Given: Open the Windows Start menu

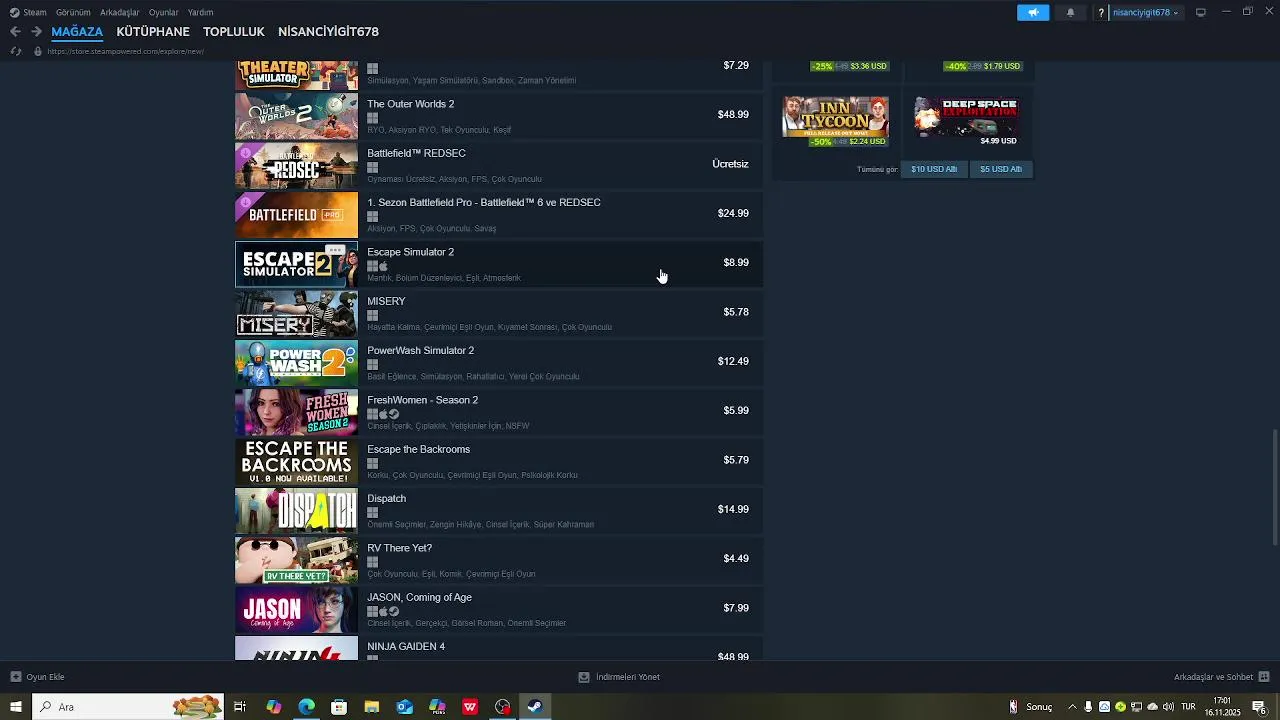Looking at the screenshot, I should 16,707.
